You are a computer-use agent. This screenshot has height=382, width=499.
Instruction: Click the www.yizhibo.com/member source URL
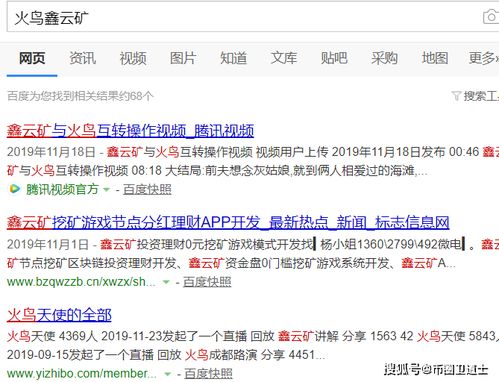coord(82,374)
